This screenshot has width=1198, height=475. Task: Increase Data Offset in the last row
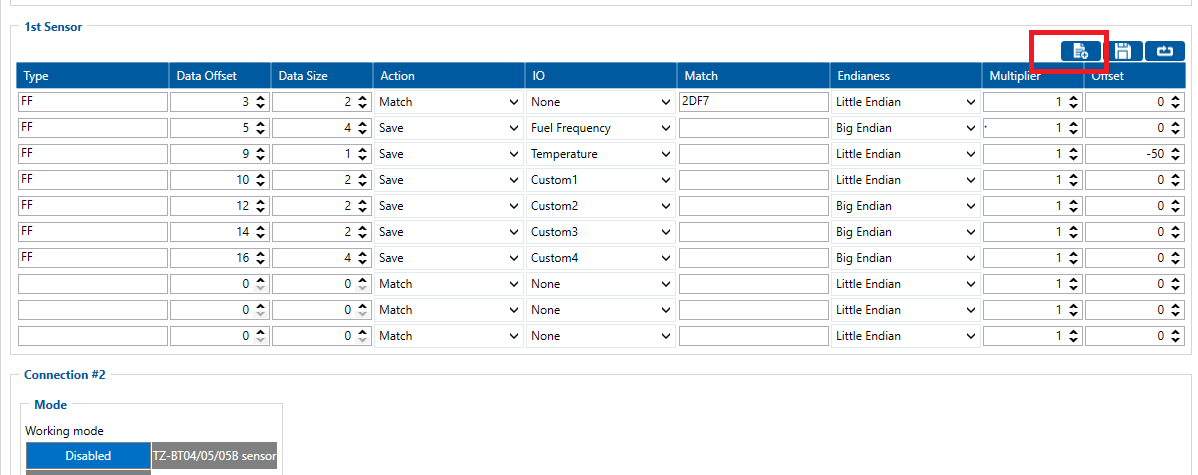(261, 332)
